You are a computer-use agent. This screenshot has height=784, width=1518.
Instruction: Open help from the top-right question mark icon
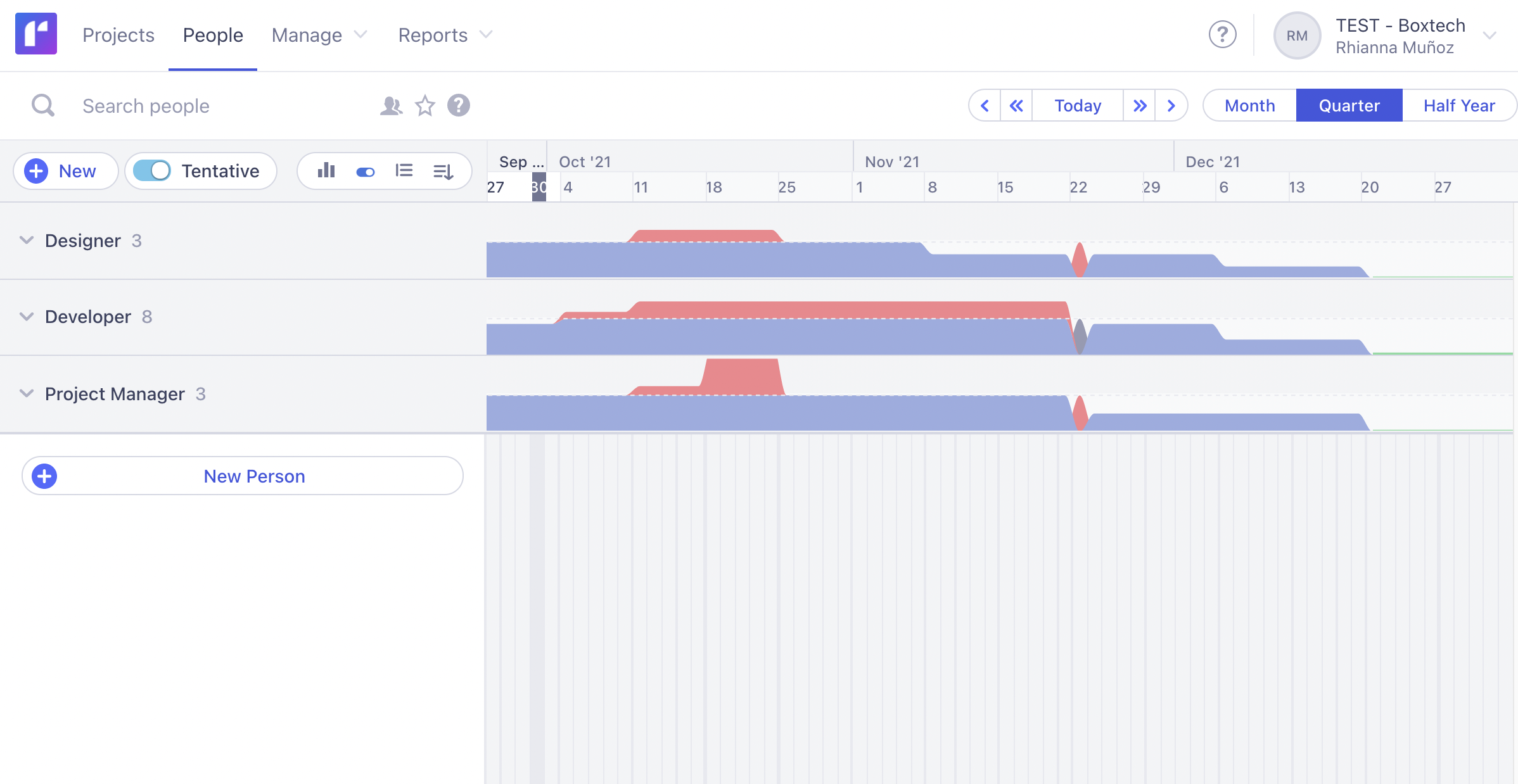(x=1221, y=35)
